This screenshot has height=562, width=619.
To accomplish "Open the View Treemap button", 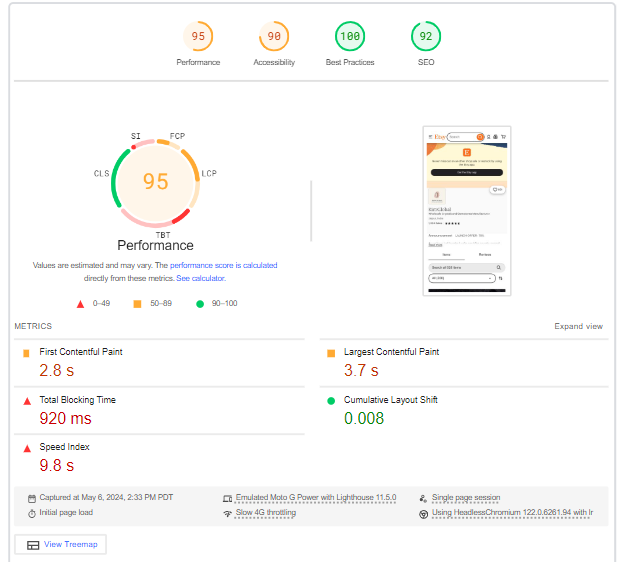I will click(x=60, y=545).
